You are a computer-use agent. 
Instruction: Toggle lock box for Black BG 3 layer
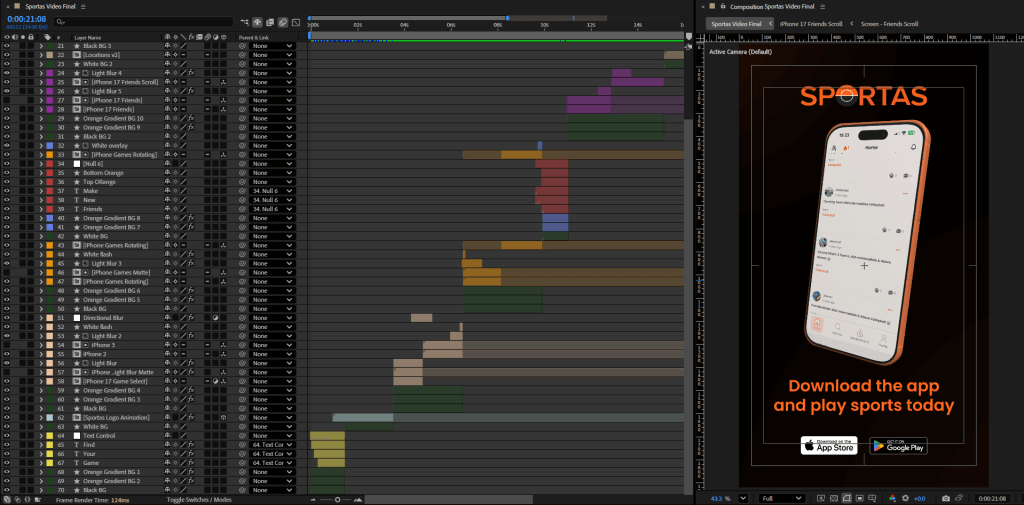click(31, 46)
